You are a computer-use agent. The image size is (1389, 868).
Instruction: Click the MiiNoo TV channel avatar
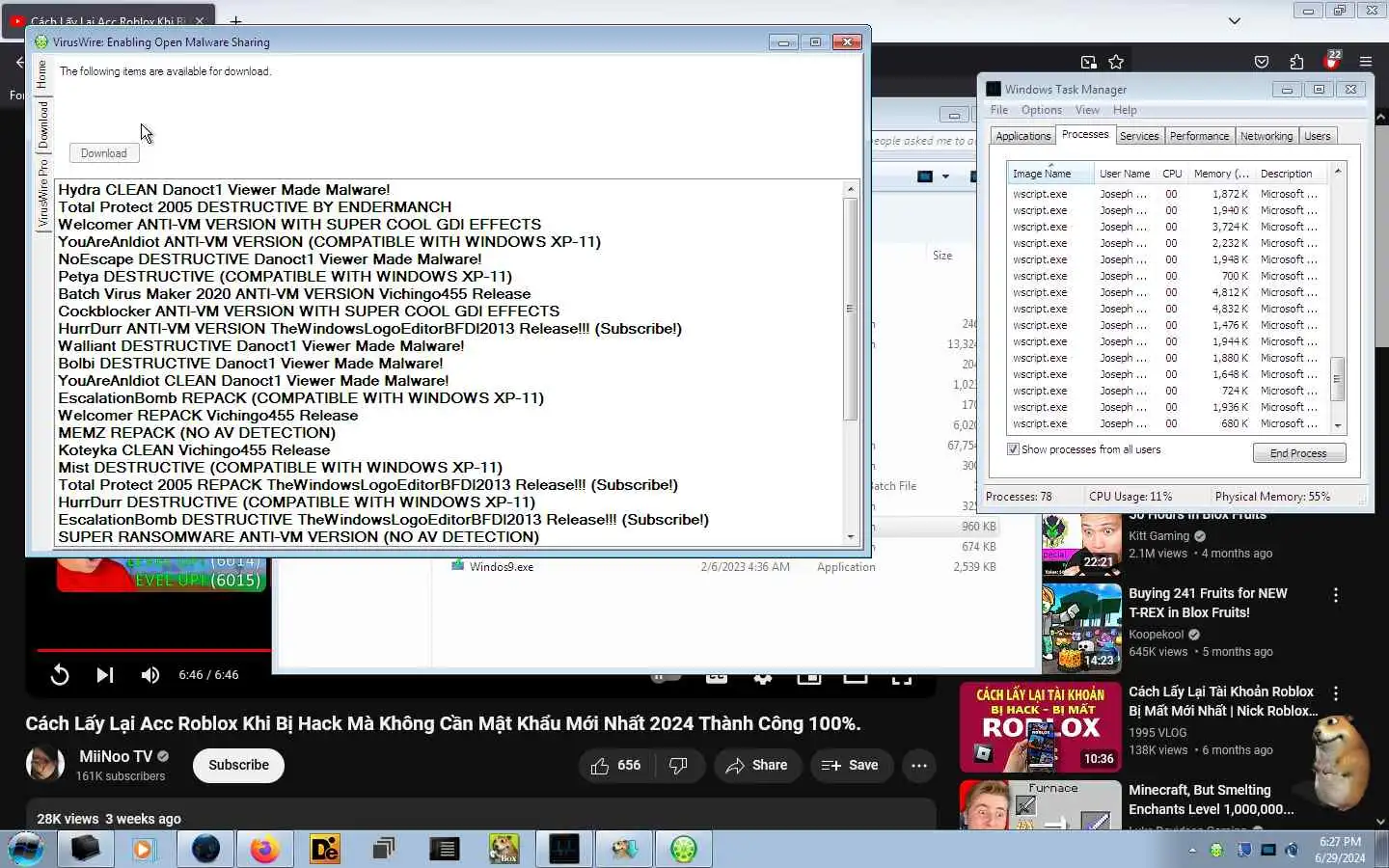pos(44,765)
